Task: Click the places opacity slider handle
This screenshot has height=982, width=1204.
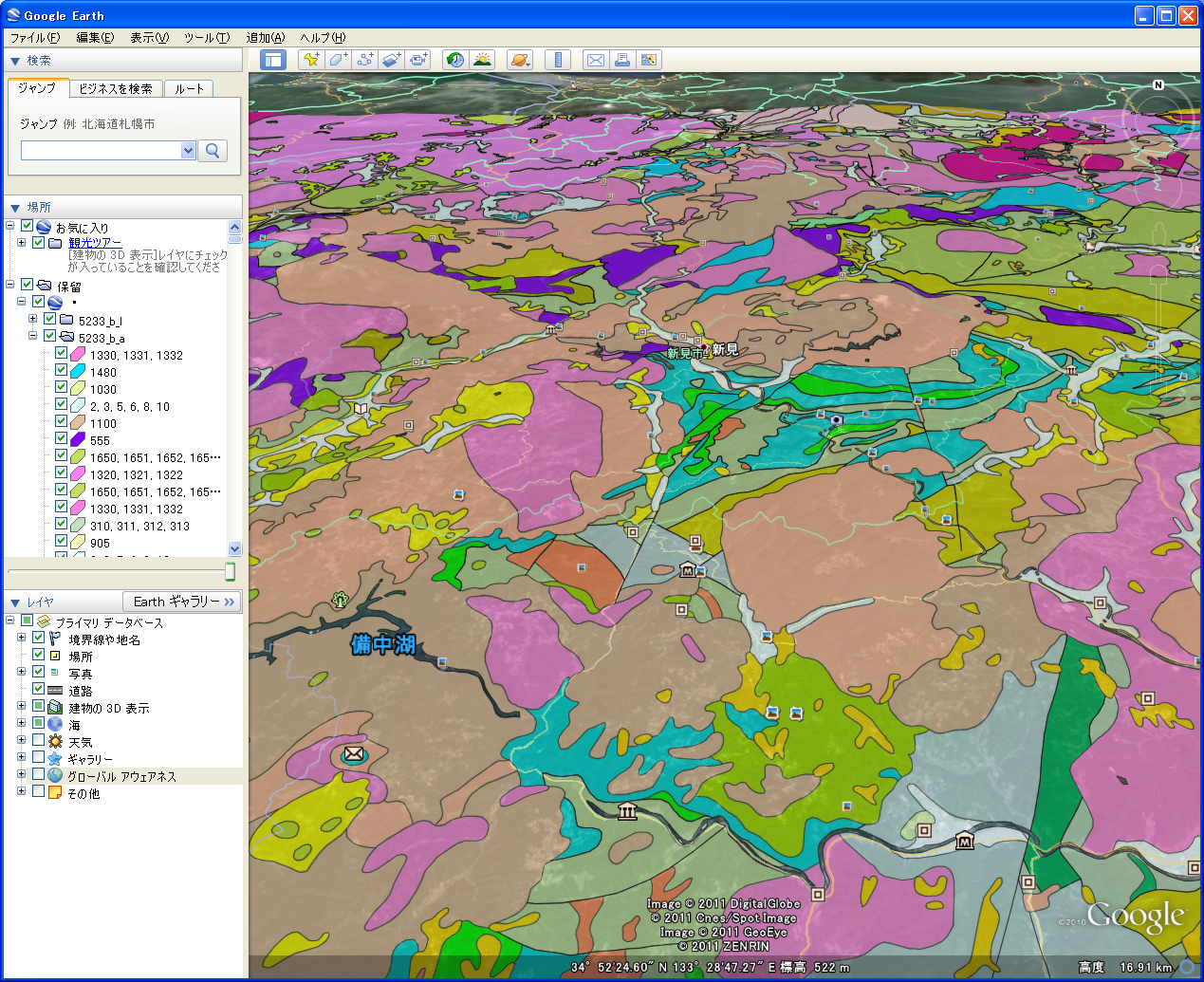Action: [x=230, y=571]
